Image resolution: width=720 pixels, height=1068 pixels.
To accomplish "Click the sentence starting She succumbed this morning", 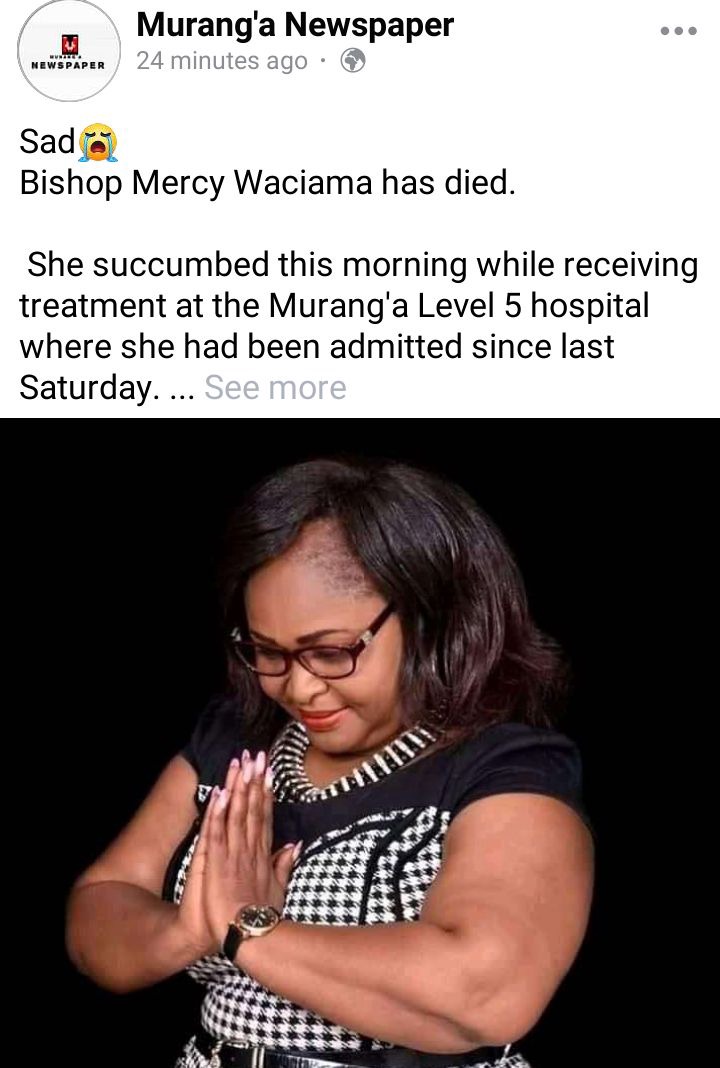I will click(359, 326).
